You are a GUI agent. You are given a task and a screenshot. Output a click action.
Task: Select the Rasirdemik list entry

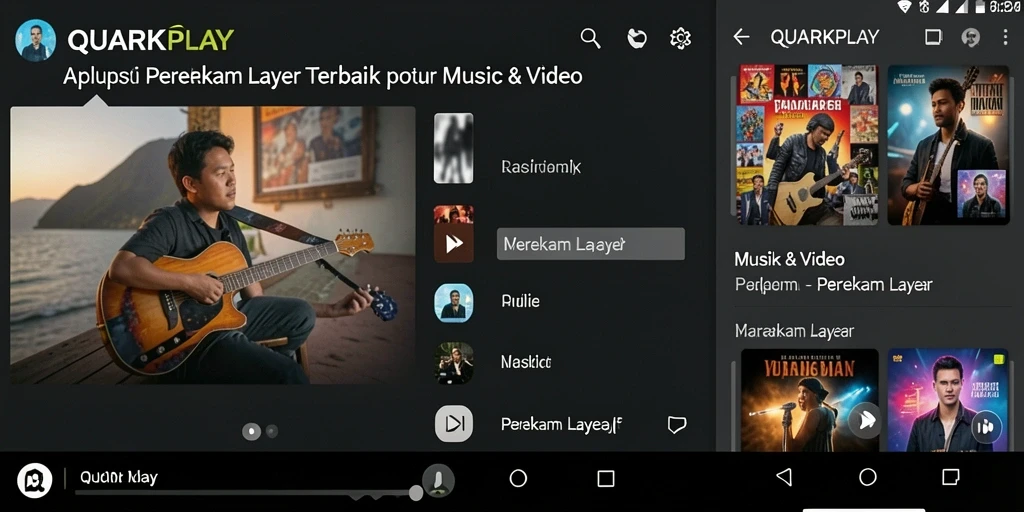tap(541, 167)
